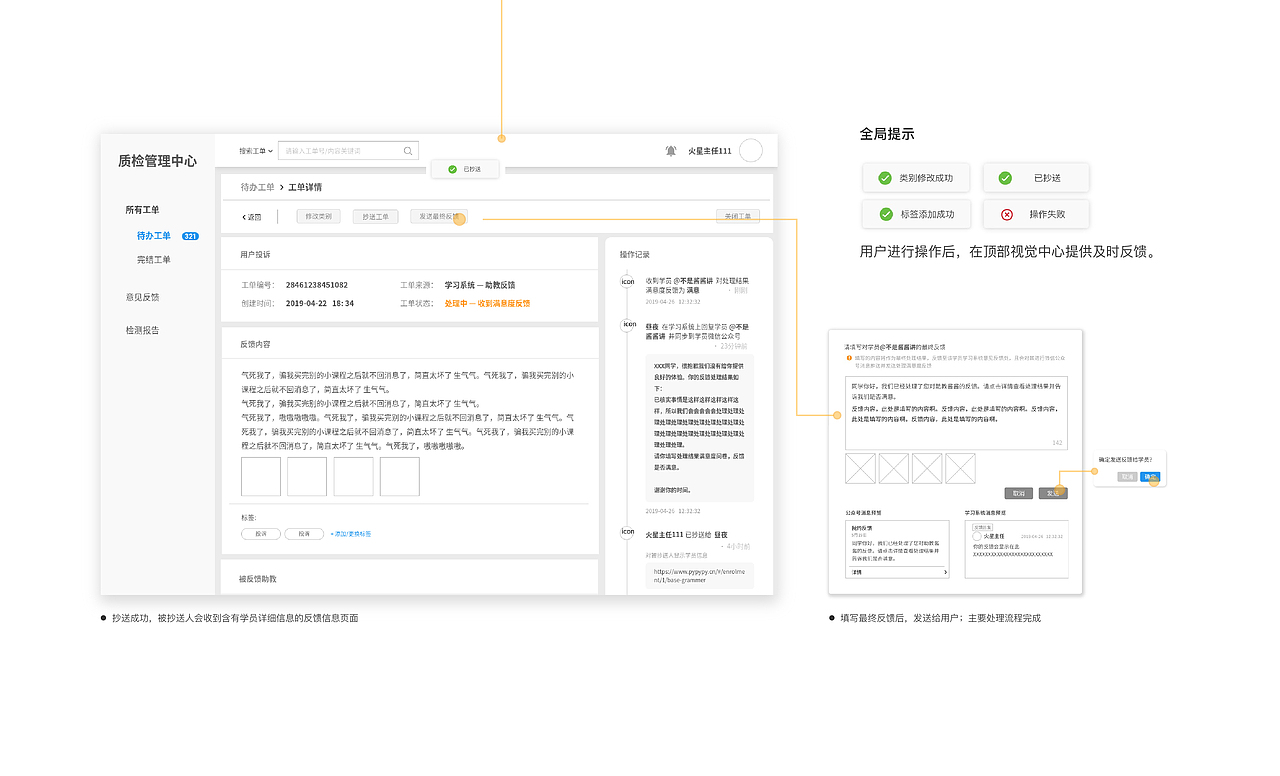Click the 关闭工单 button
Screen dimensions: 1280x776
738,216
